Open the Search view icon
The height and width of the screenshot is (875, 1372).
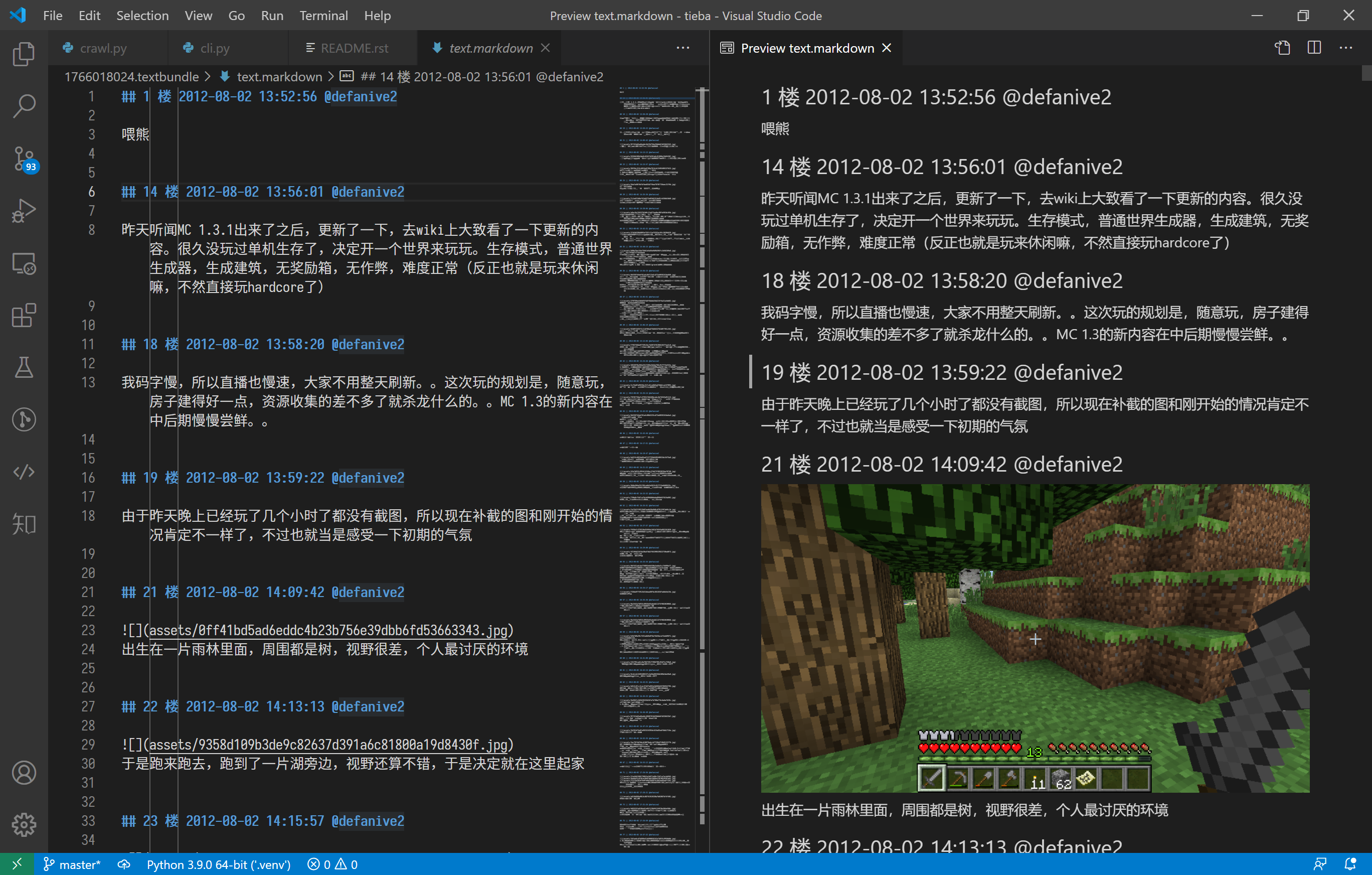point(24,106)
